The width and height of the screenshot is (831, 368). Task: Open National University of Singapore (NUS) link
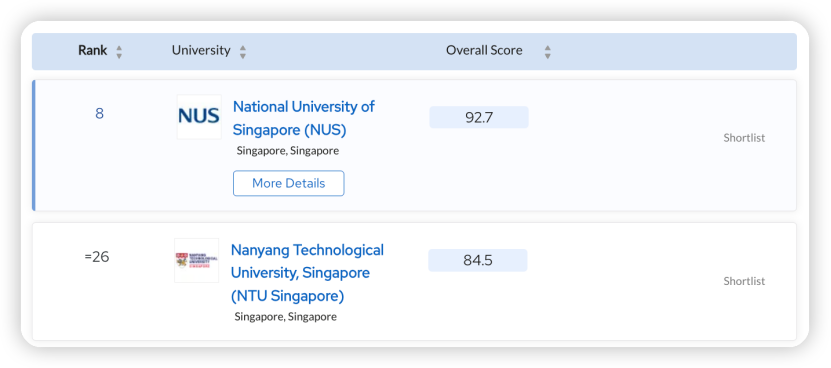(x=304, y=118)
